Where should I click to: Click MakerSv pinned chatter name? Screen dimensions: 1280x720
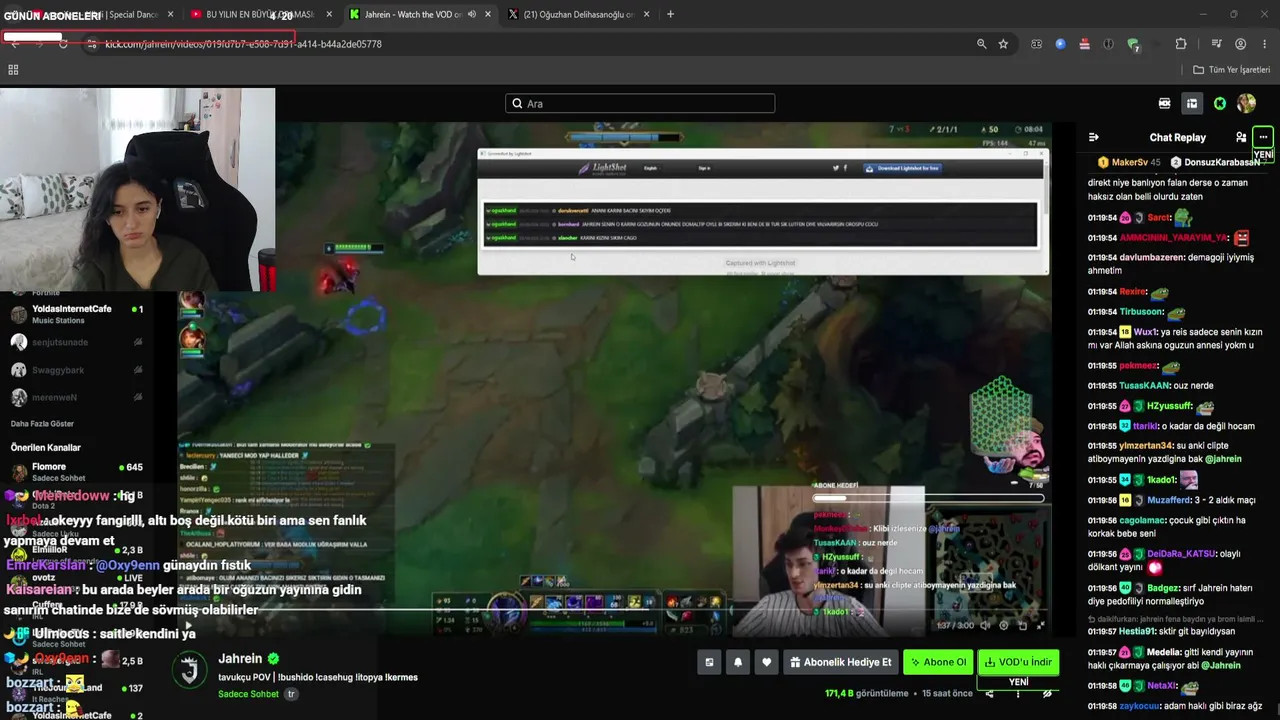click(x=1129, y=162)
